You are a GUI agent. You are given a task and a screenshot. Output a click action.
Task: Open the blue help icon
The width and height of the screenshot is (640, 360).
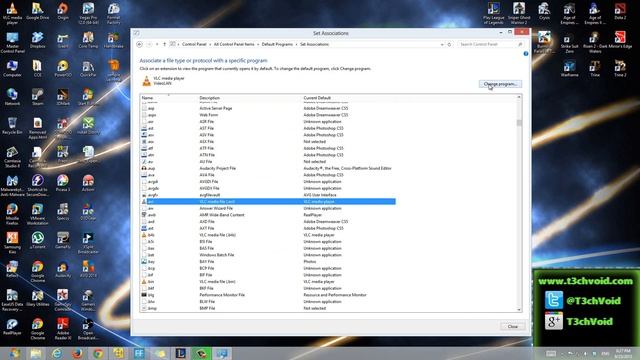tap(526, 53)
